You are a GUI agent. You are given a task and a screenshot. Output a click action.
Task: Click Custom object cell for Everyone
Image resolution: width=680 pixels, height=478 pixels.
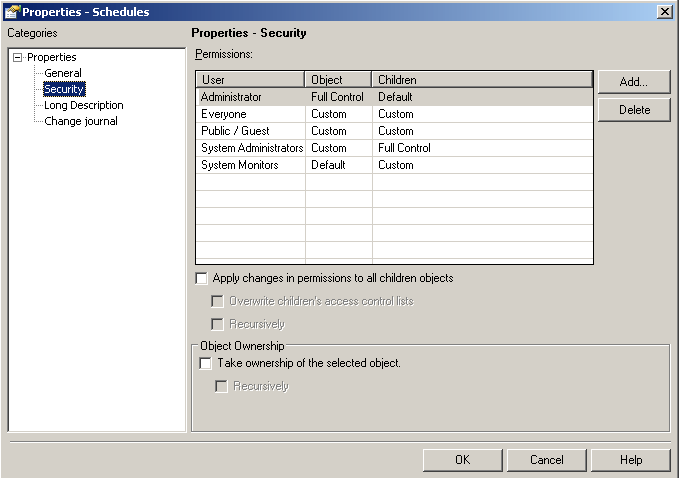click(x=339, y=114)
